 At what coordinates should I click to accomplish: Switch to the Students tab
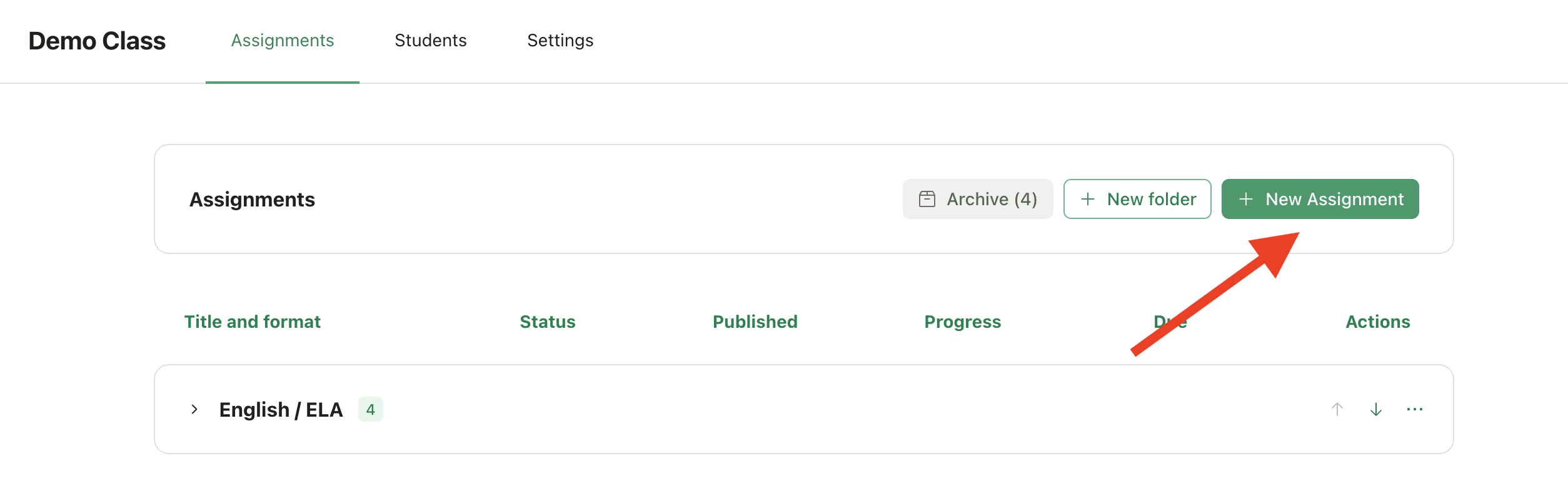click(x=430, y=40)
